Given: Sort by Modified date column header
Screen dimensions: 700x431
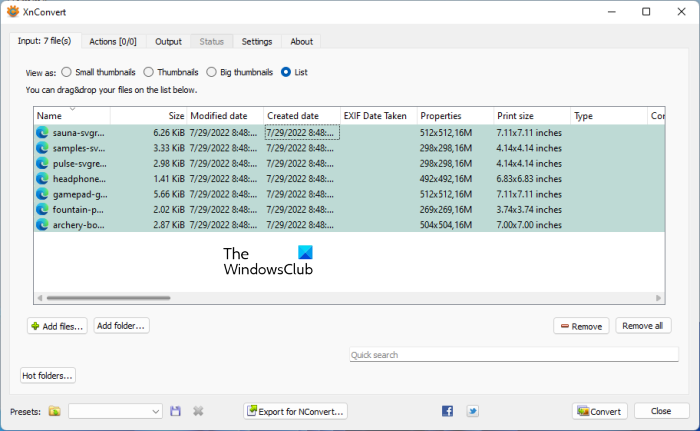Looking at the screenshot, I should [x=225, y=116].
